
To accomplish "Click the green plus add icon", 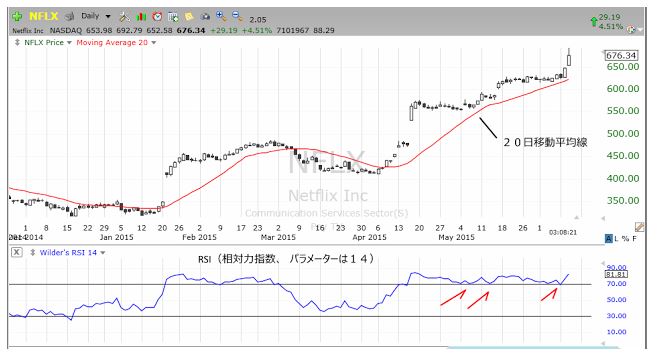I will [x=17, y=17].
